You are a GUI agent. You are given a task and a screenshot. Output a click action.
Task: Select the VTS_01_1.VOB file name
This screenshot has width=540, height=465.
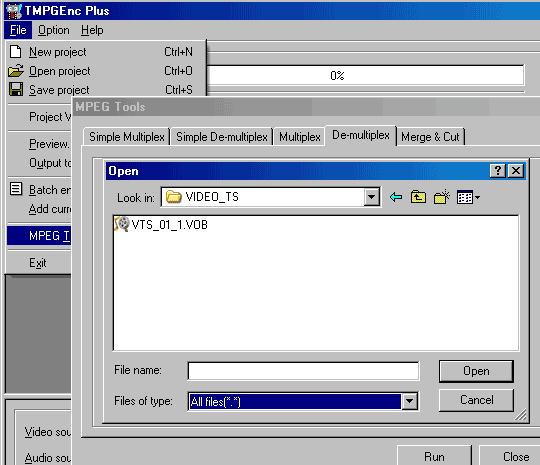pyautogui.click(x=169, y=225)
